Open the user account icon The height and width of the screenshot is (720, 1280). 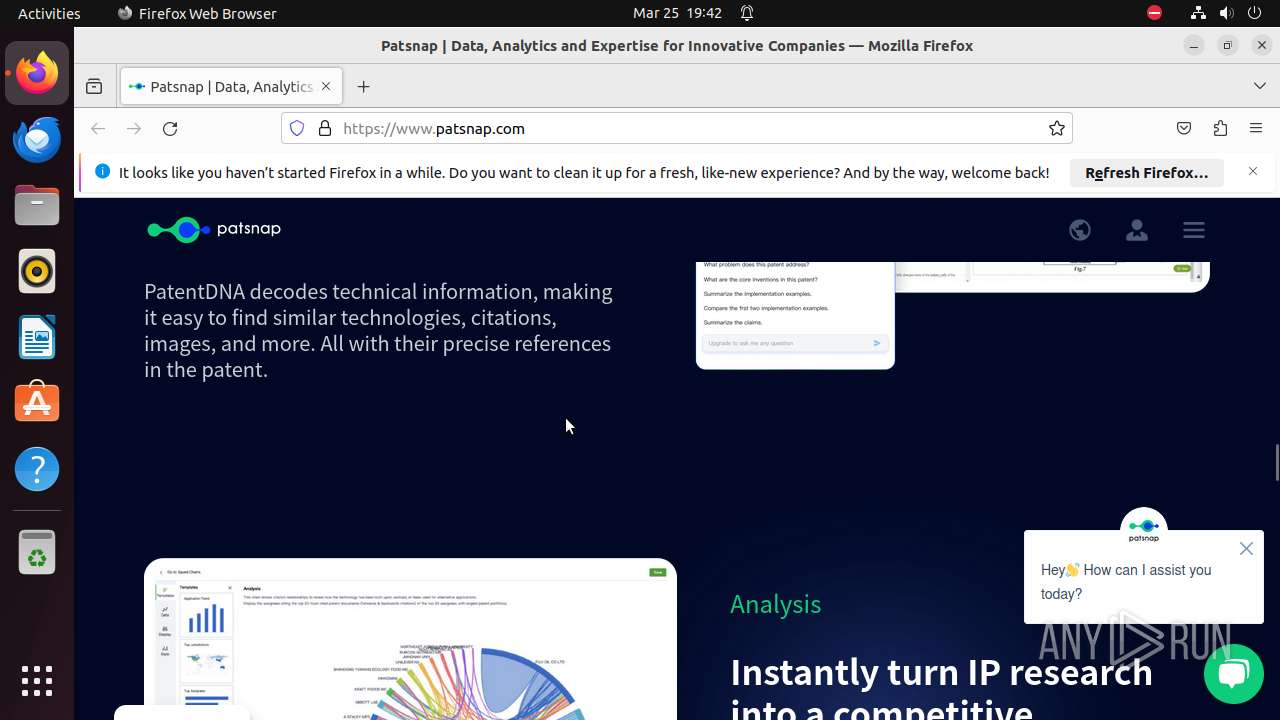pyautogui.click(x=1137, y=230)
